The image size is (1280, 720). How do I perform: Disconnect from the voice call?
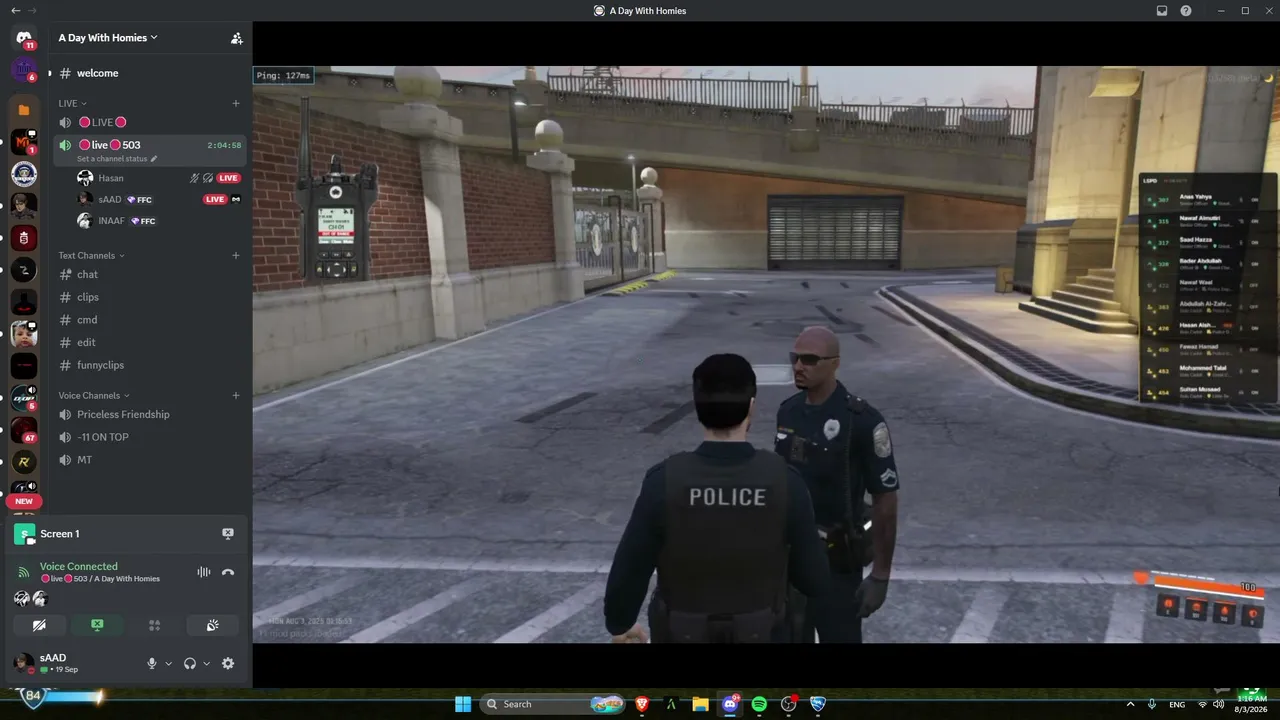coord(228,572)
